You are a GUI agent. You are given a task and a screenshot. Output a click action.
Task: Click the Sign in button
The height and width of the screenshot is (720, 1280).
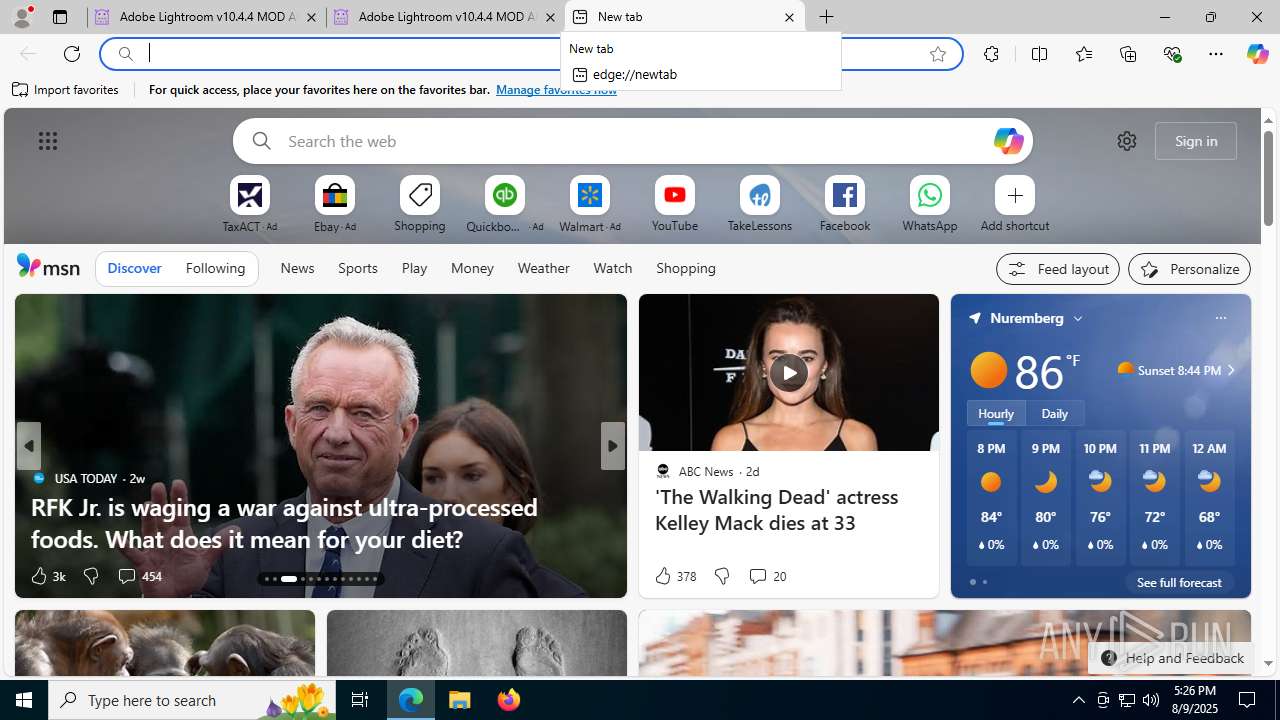point(1196,141)
